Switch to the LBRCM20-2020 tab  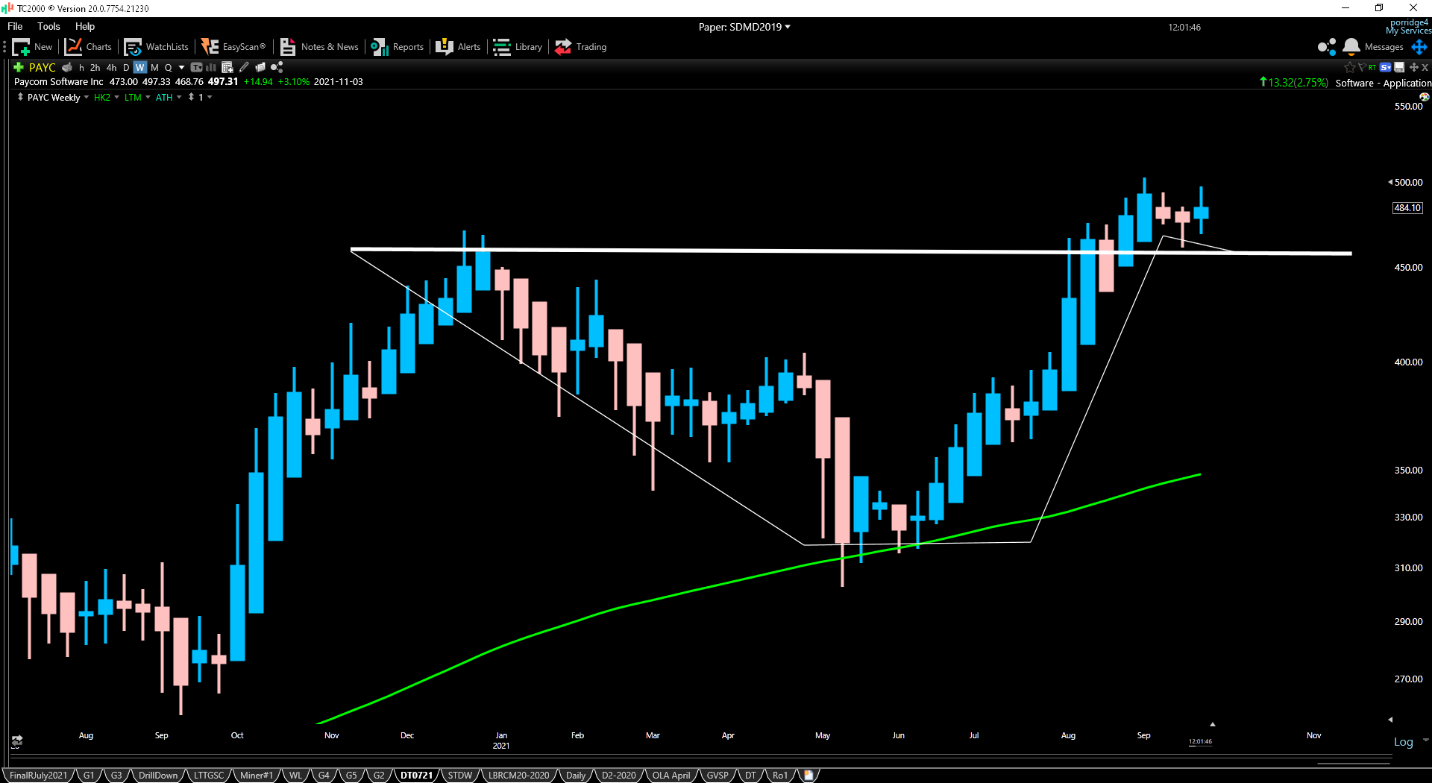click(x=518, y=775)
